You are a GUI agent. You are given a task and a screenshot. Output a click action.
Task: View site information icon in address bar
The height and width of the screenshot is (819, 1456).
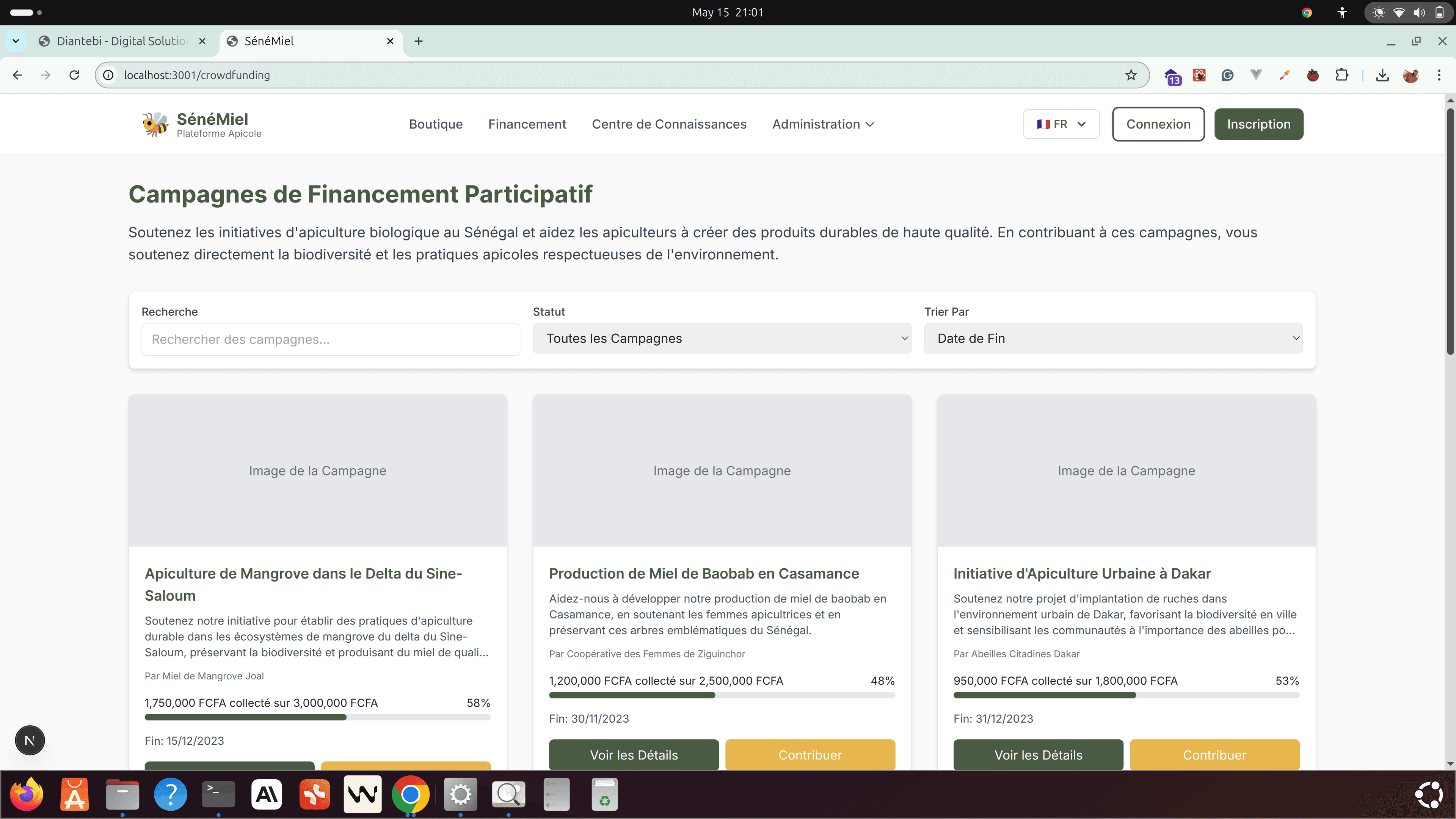tap(108, 75)
